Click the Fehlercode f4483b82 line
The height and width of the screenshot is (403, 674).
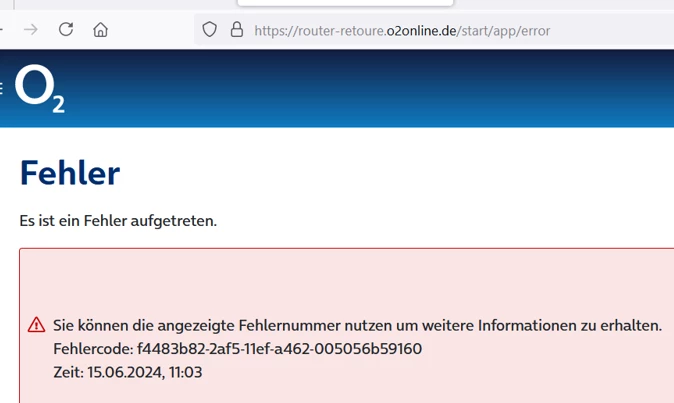click(237, 349)
